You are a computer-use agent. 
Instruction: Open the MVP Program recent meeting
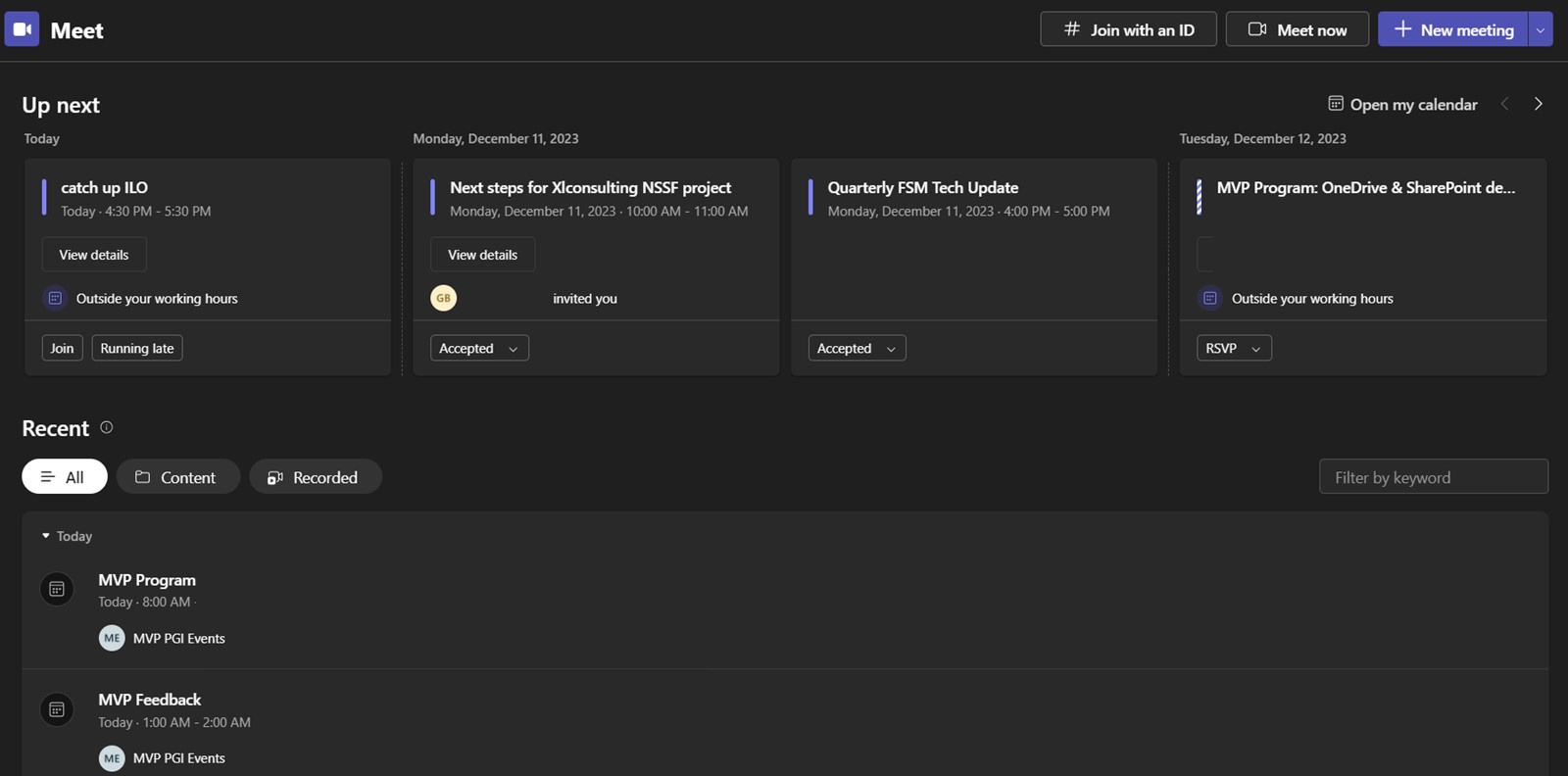[147, 580]
